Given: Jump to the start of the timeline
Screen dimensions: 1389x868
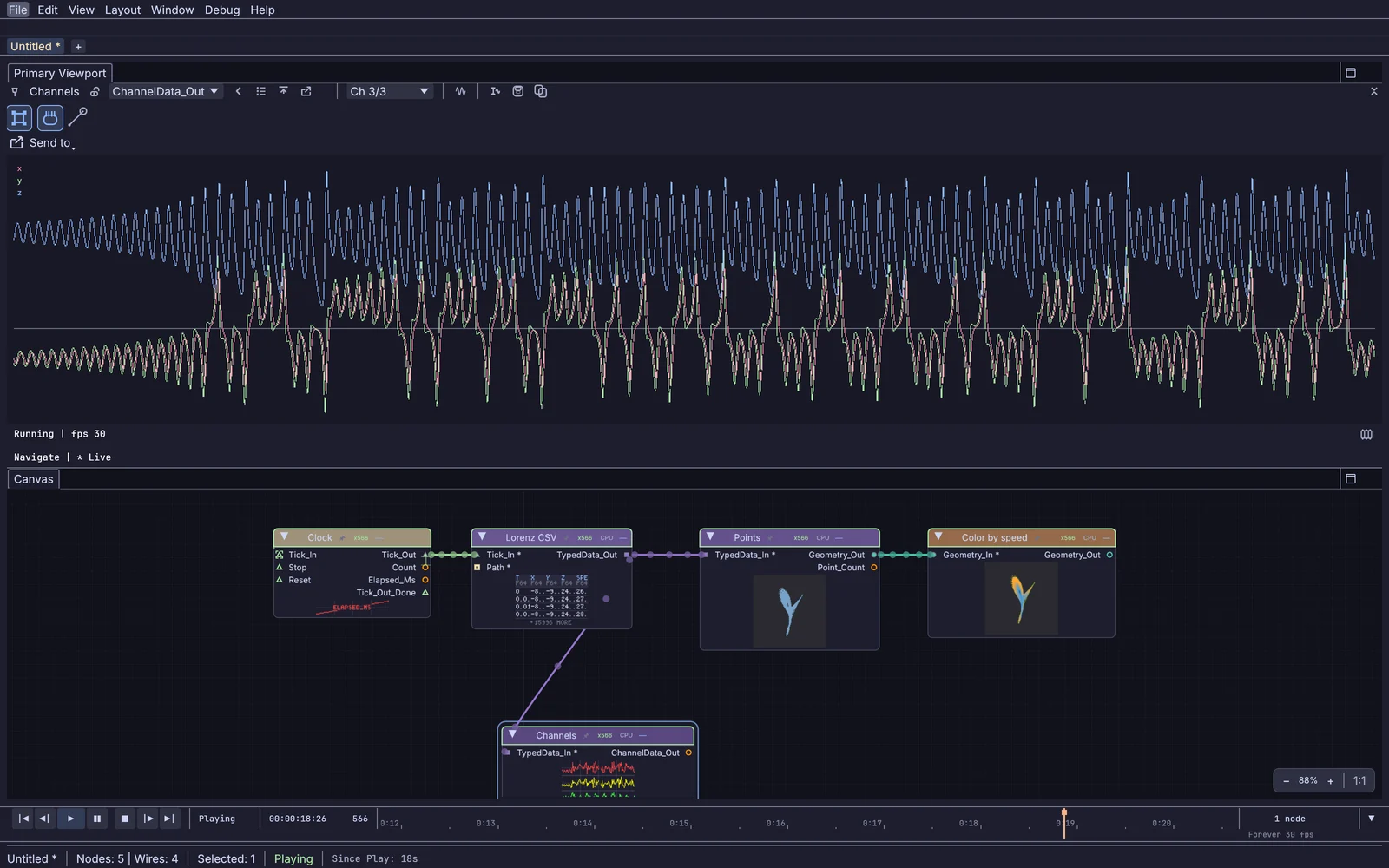Looking at the screenshot, I should click(23, 819).
